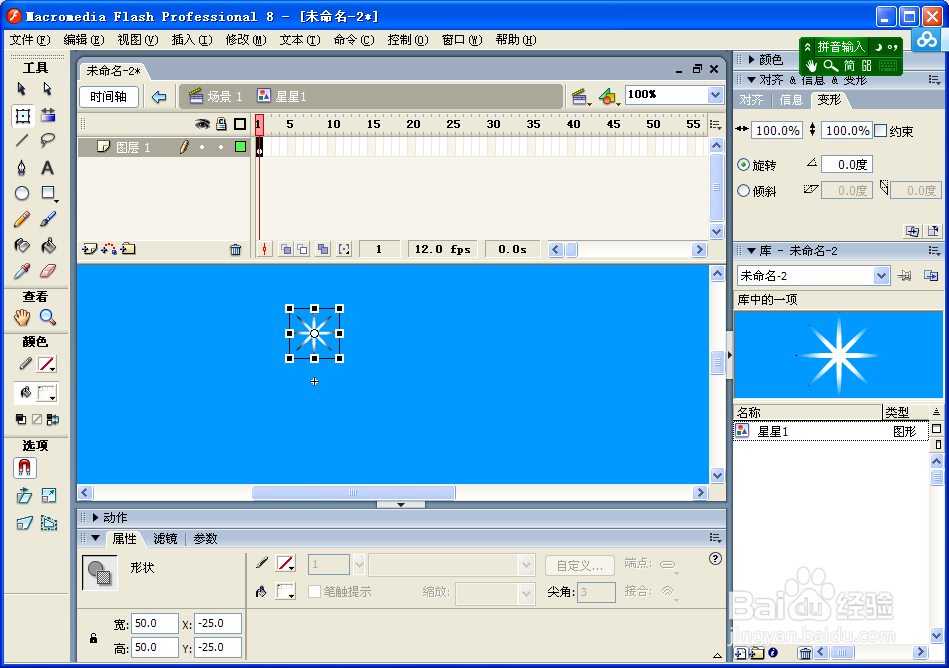
Task: Click the 宽 width input field
Action: coord(155,623)
